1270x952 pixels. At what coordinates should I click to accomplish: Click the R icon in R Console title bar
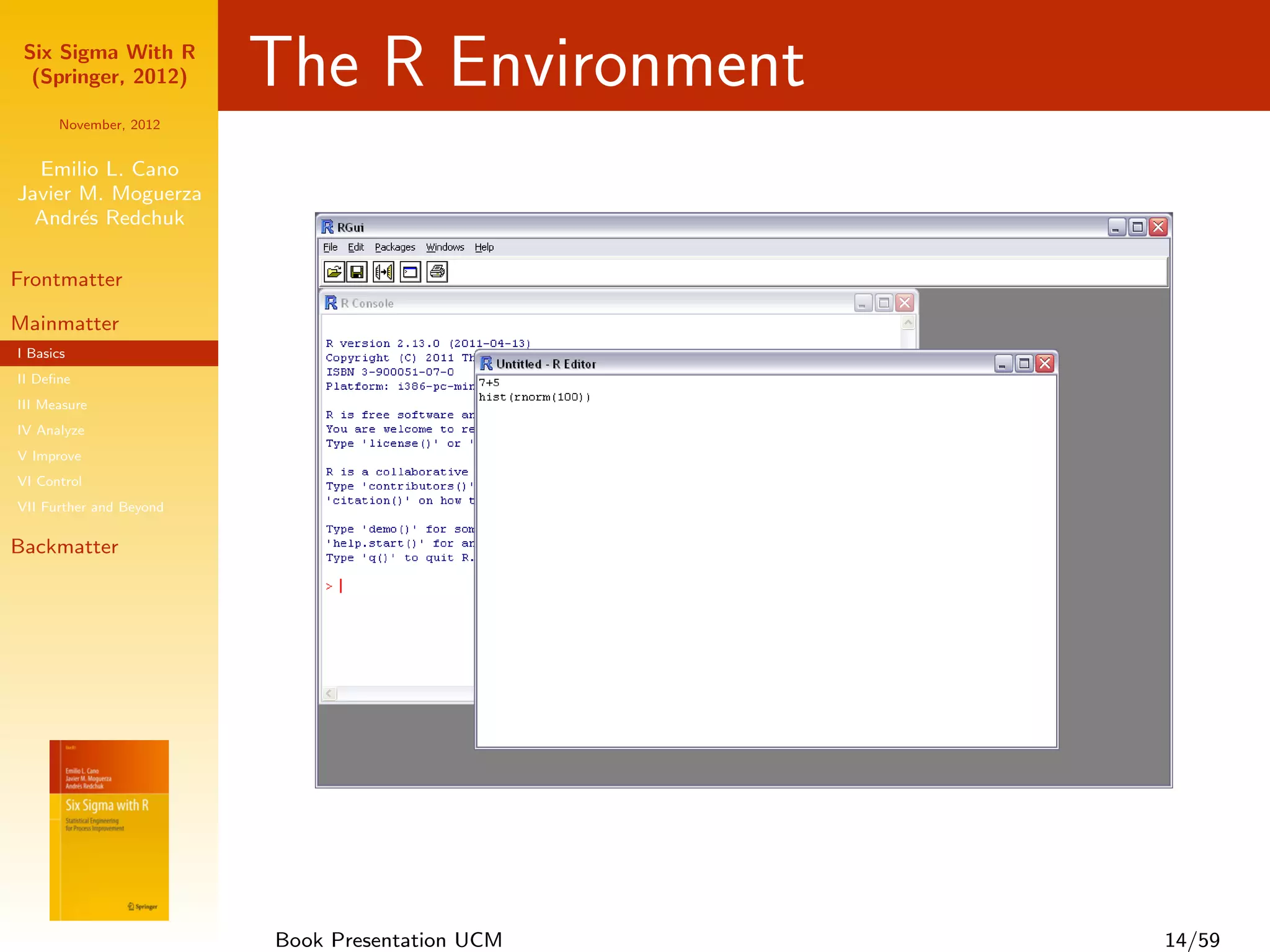(x=331, y=303)
